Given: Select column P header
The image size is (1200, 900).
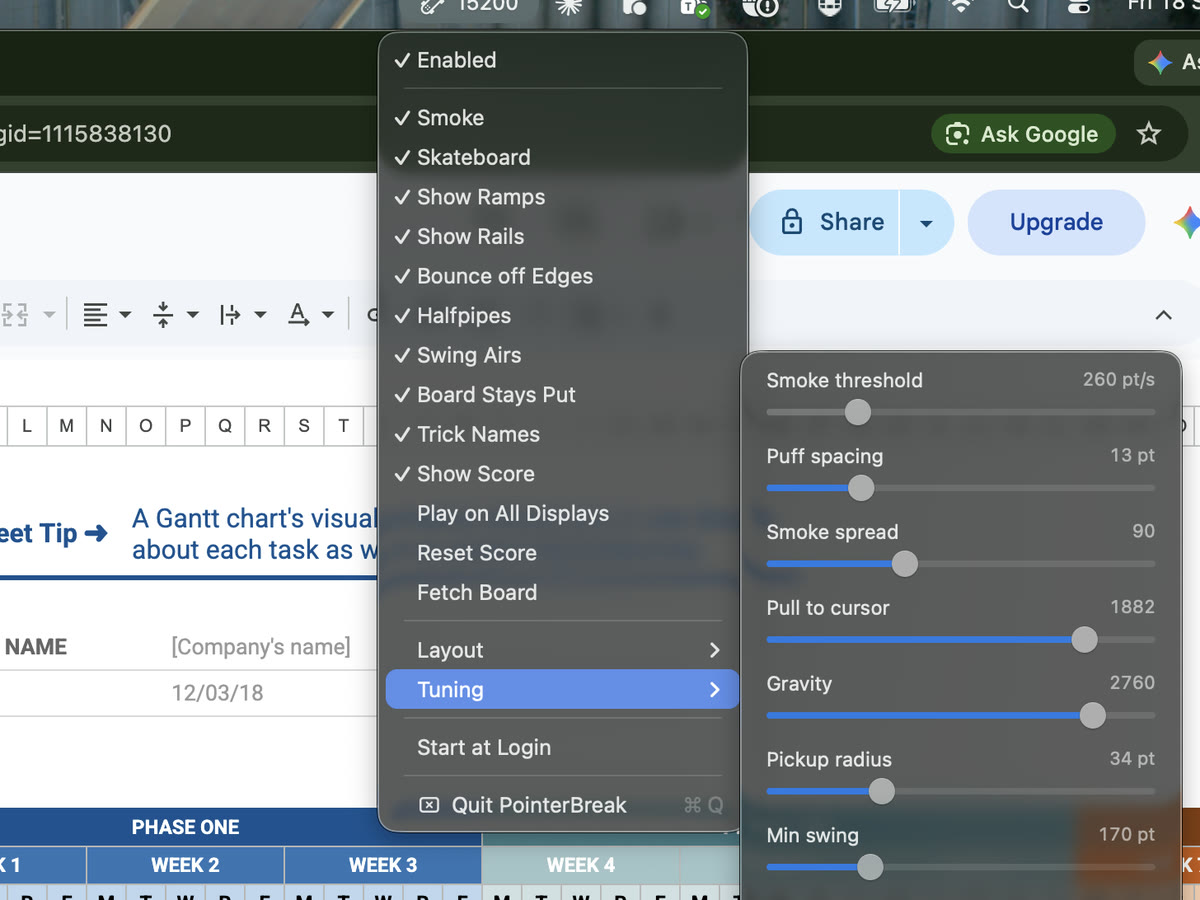Looking at the screenshot, I should pyautogui.click(x=185, y=426).
